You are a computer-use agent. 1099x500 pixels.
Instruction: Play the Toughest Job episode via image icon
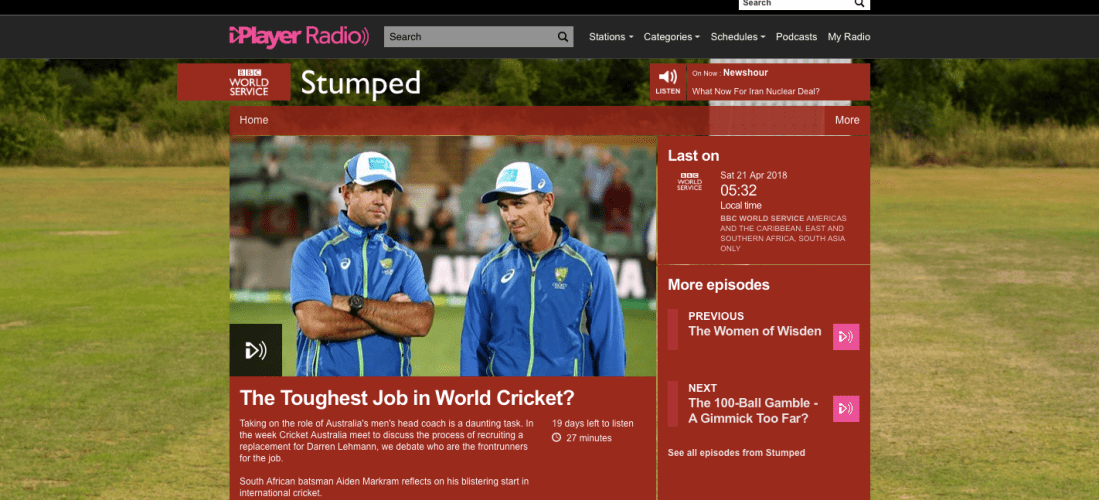tap(255, 350)
